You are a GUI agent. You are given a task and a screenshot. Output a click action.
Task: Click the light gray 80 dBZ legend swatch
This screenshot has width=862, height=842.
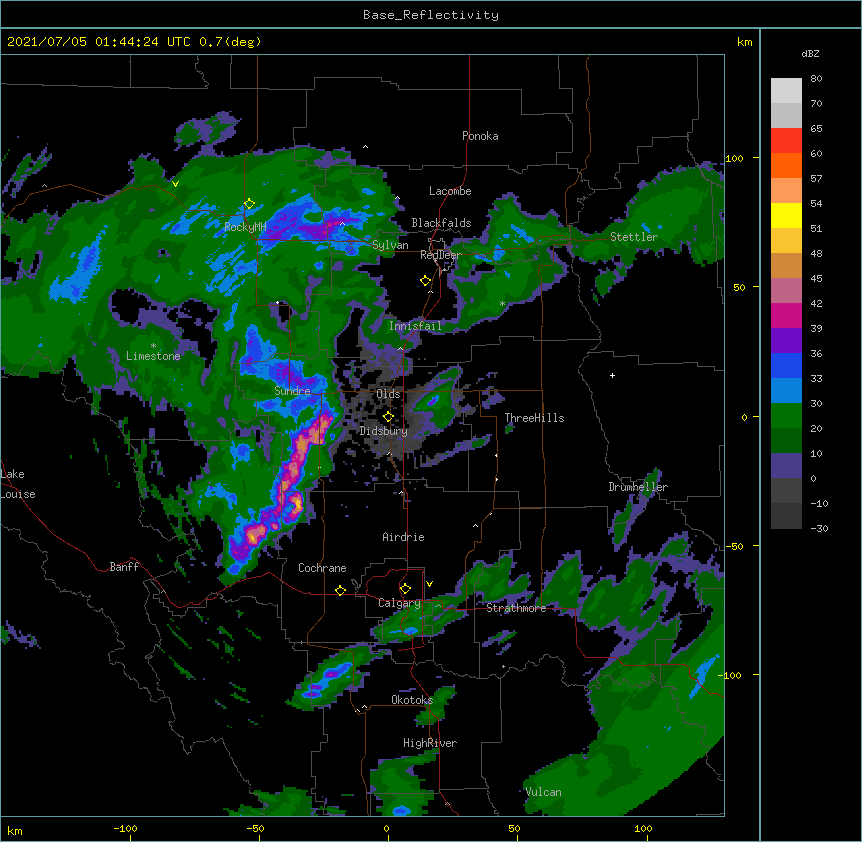click(786, 91)
